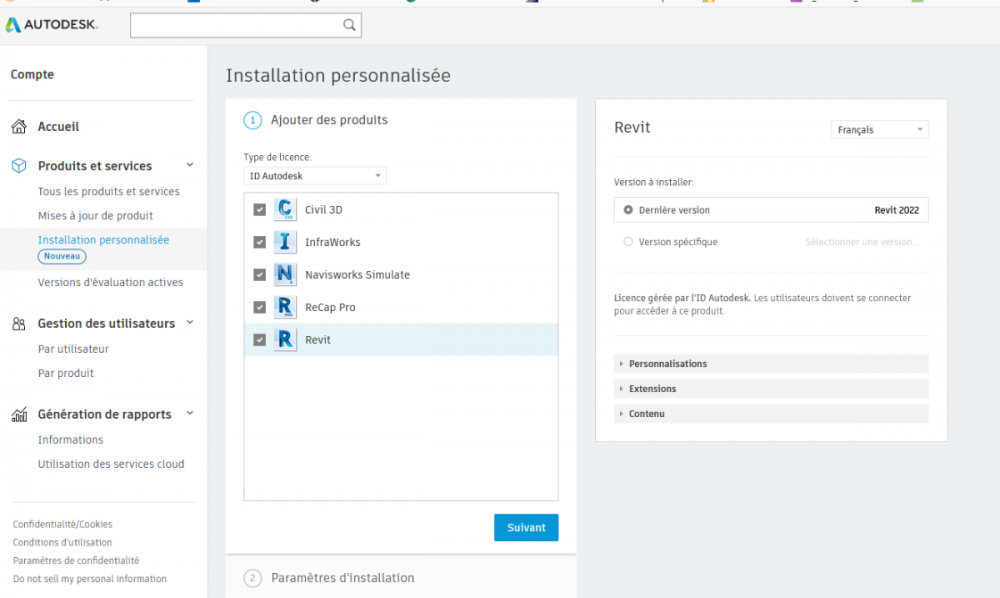Collapse the Génération de rapports chevron

(189, 413)
